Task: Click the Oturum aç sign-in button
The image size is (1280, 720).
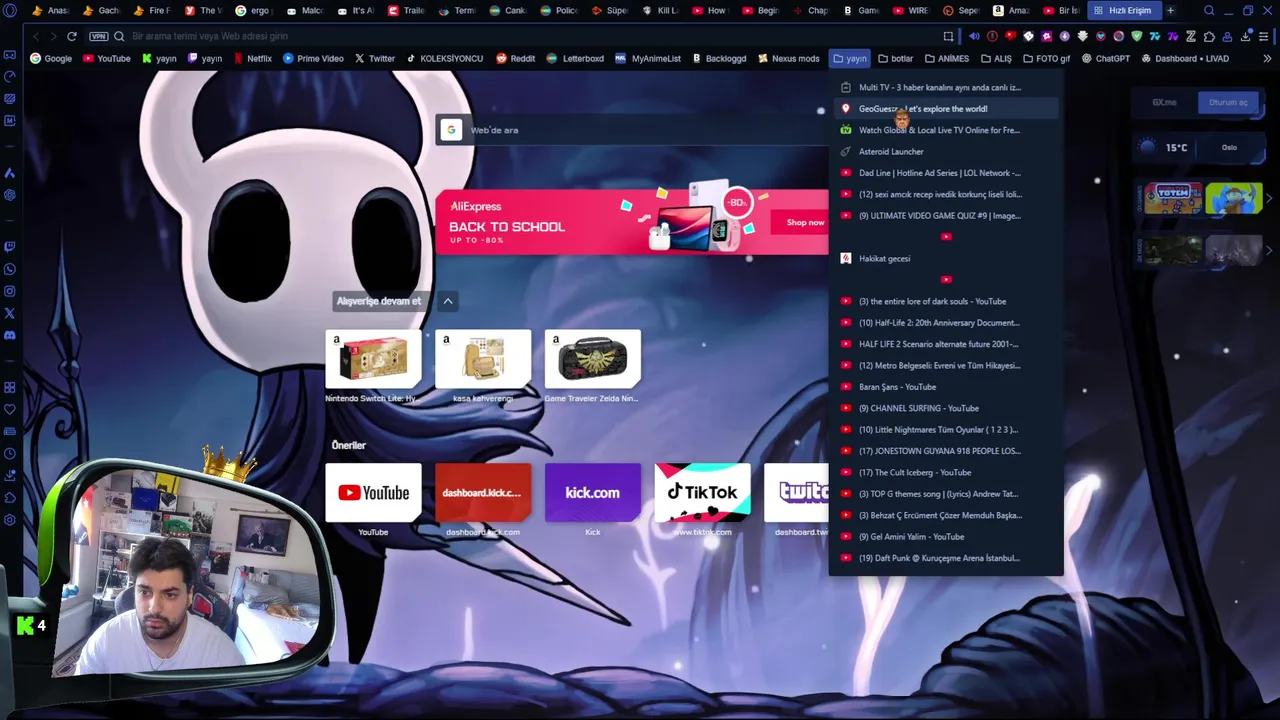Action: tap(1228, 102)
